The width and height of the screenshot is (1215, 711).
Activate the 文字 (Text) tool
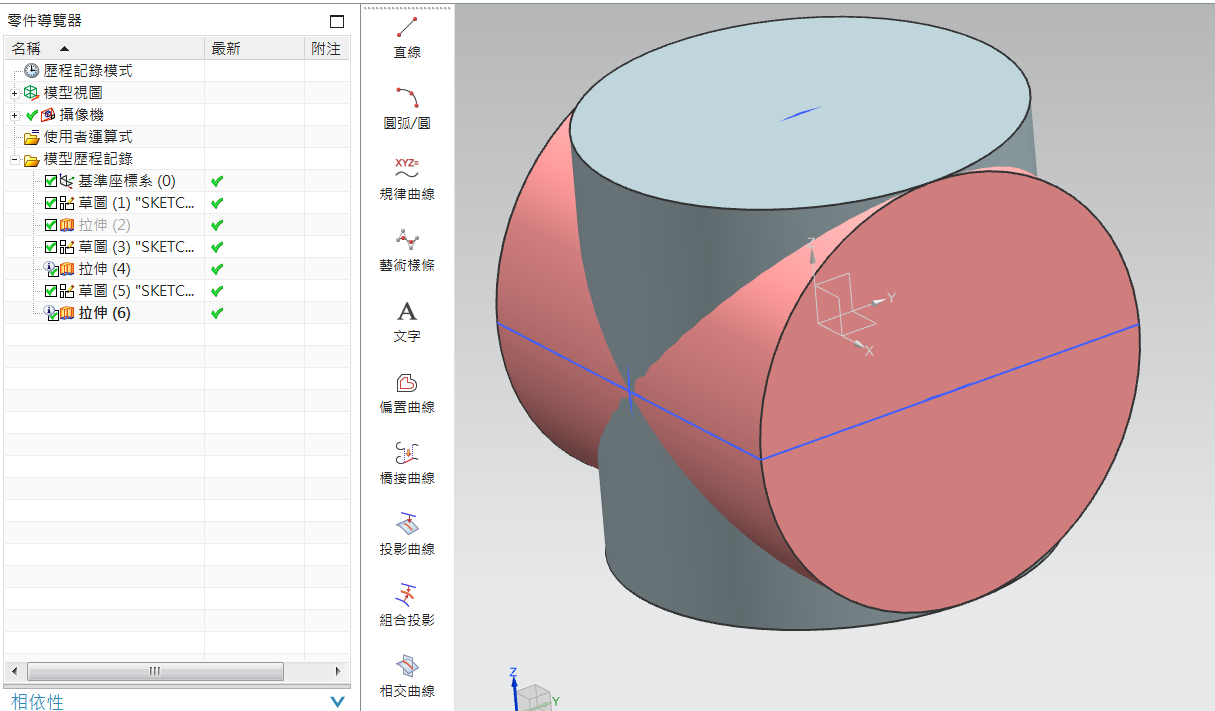407,322
